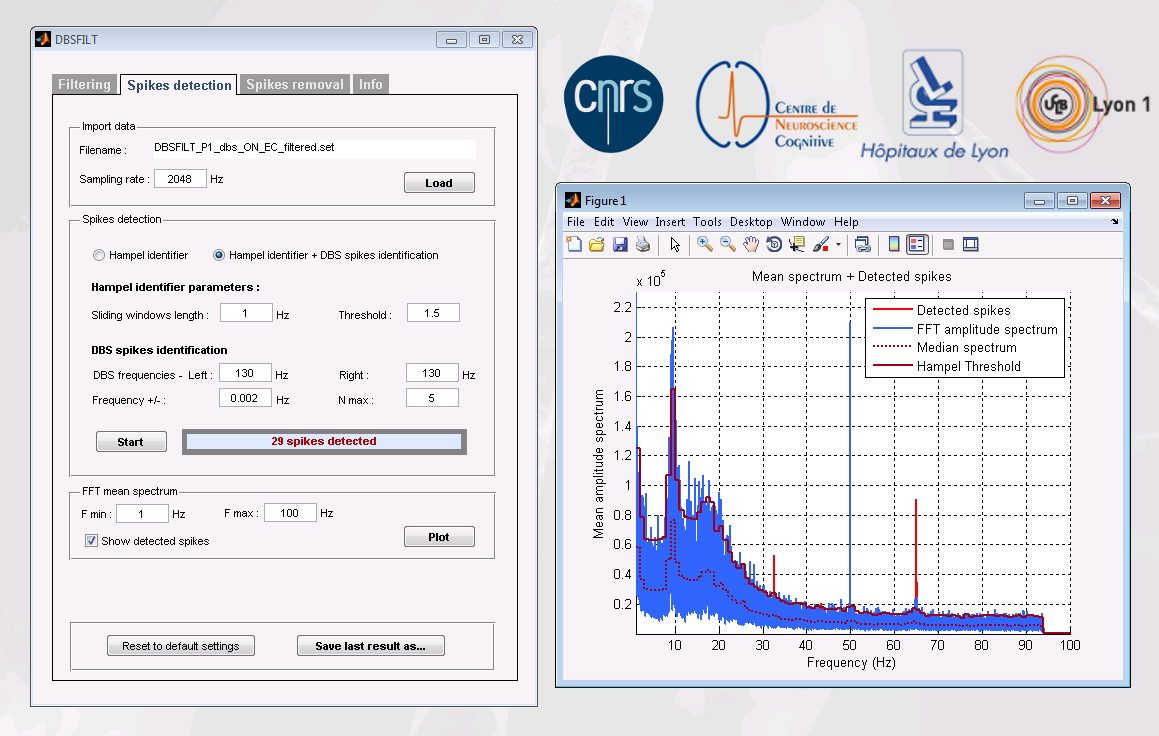This screenshot has height=736, width=1159.
Task: Click Open File folder icon in Figure 1
Action: click(597, 244)
